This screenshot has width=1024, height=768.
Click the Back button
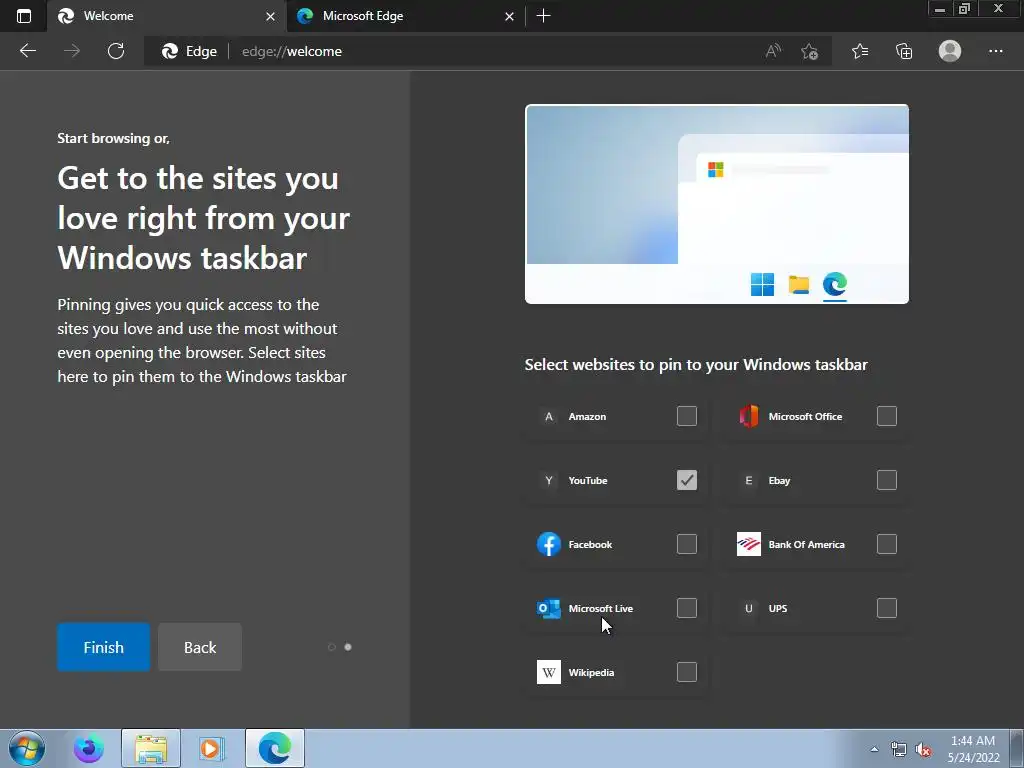(x=200, y=647)
